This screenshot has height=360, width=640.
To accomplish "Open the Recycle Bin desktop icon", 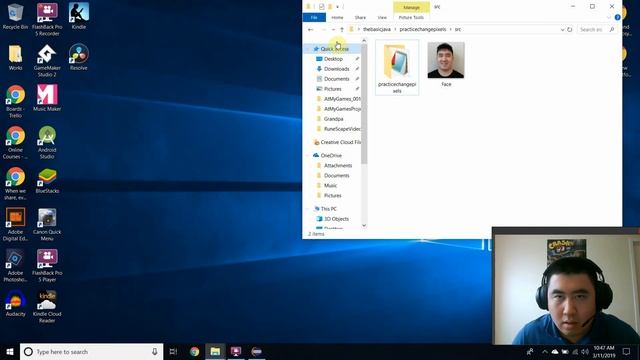I will click(x=15, y=16).
